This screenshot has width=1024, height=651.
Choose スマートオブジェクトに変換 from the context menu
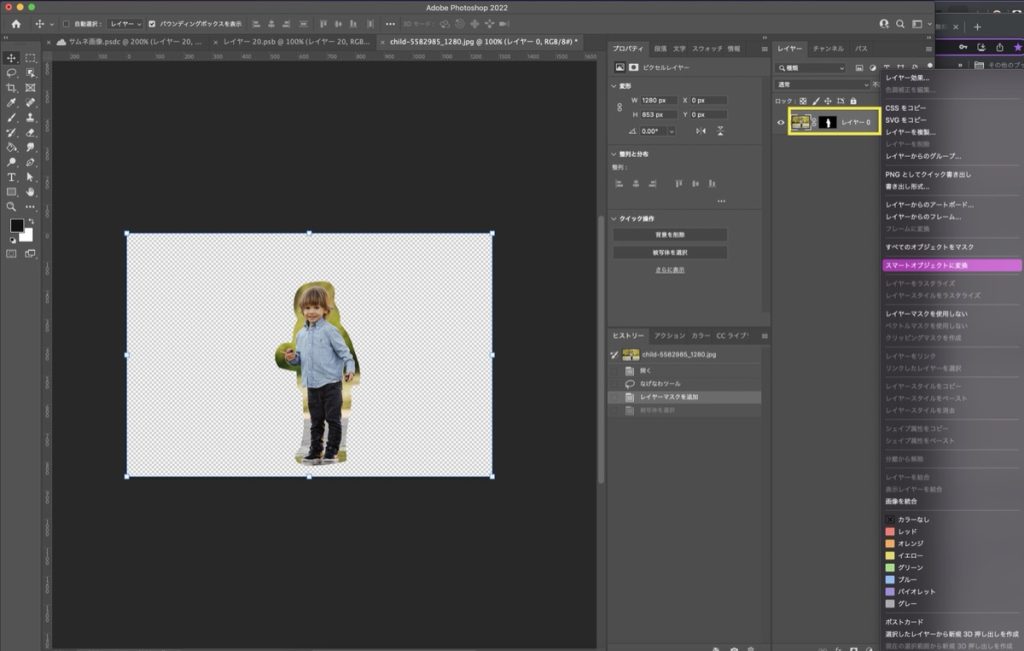point(952,265)
